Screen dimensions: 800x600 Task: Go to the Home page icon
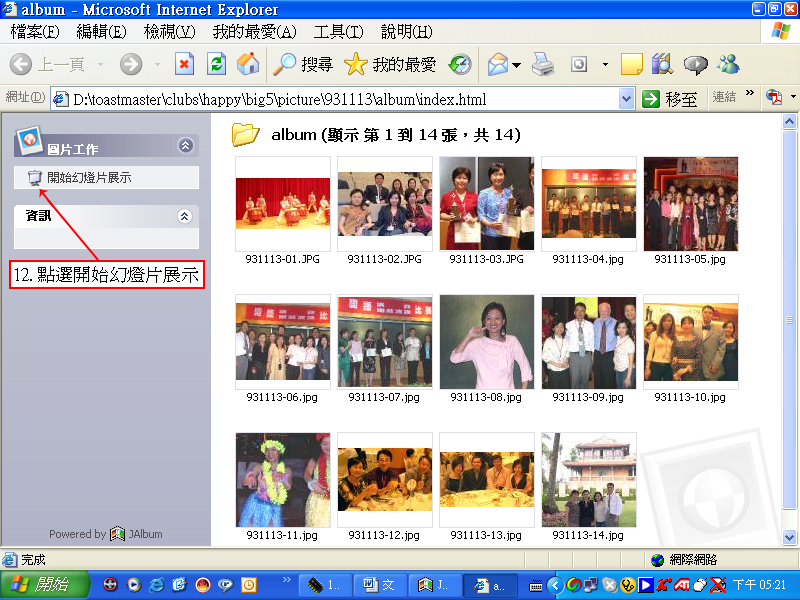tap(247, 65)
